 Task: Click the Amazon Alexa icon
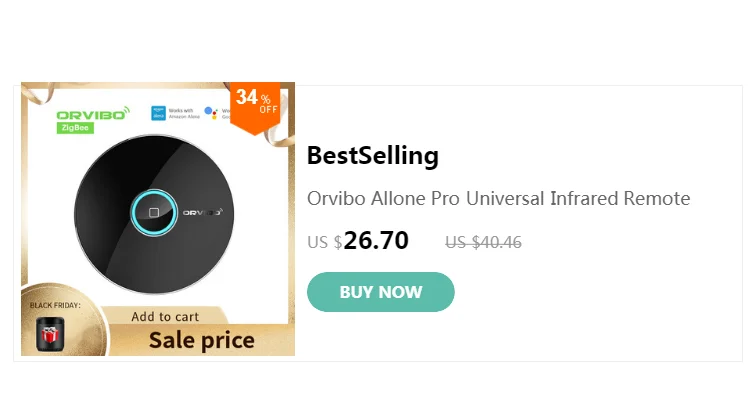point(158,113)
